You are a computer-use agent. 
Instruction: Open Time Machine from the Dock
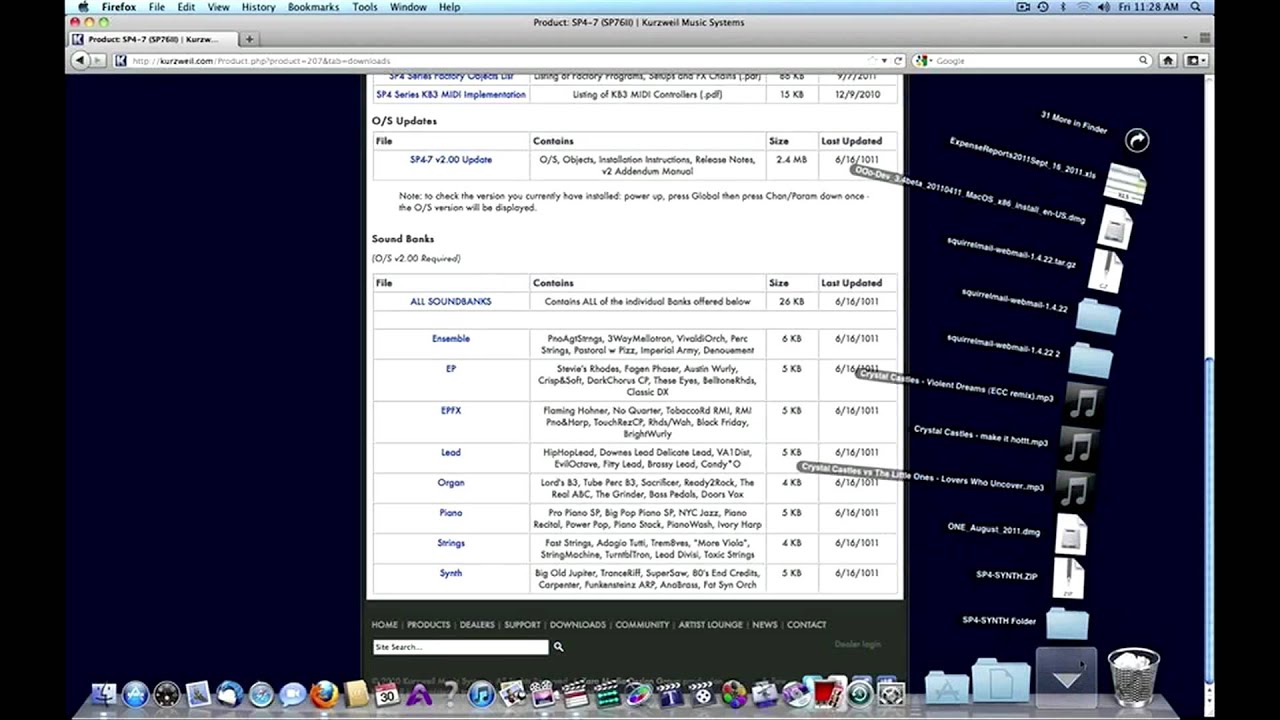point(859,694)
